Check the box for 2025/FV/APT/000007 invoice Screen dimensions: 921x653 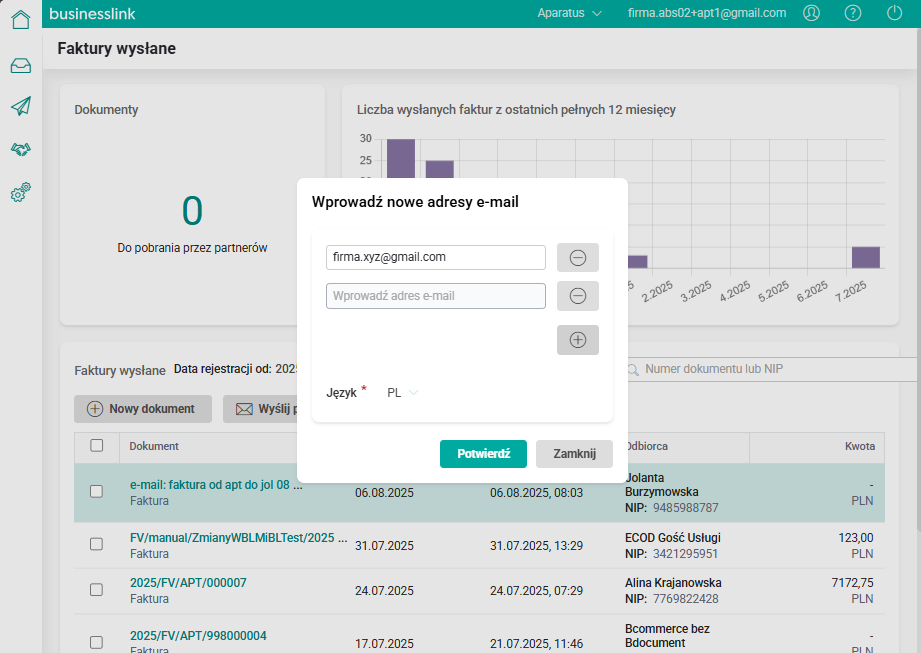coord(97,590)
